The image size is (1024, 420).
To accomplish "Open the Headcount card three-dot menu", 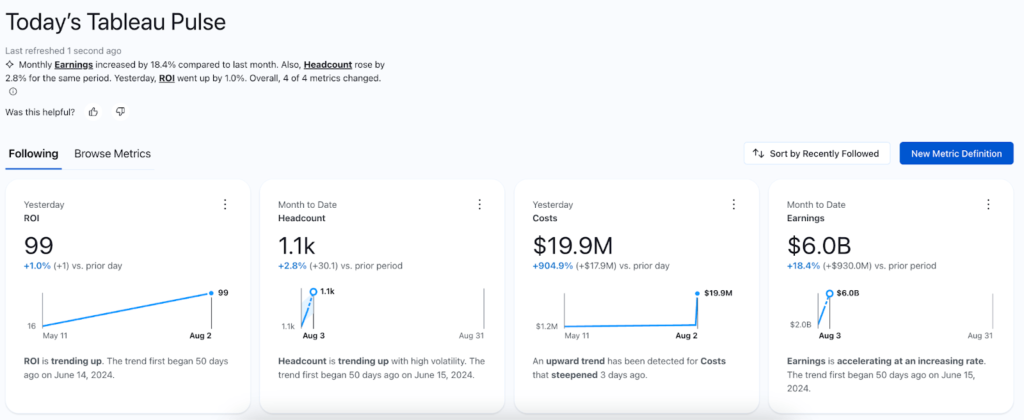I will click(479, 204).
